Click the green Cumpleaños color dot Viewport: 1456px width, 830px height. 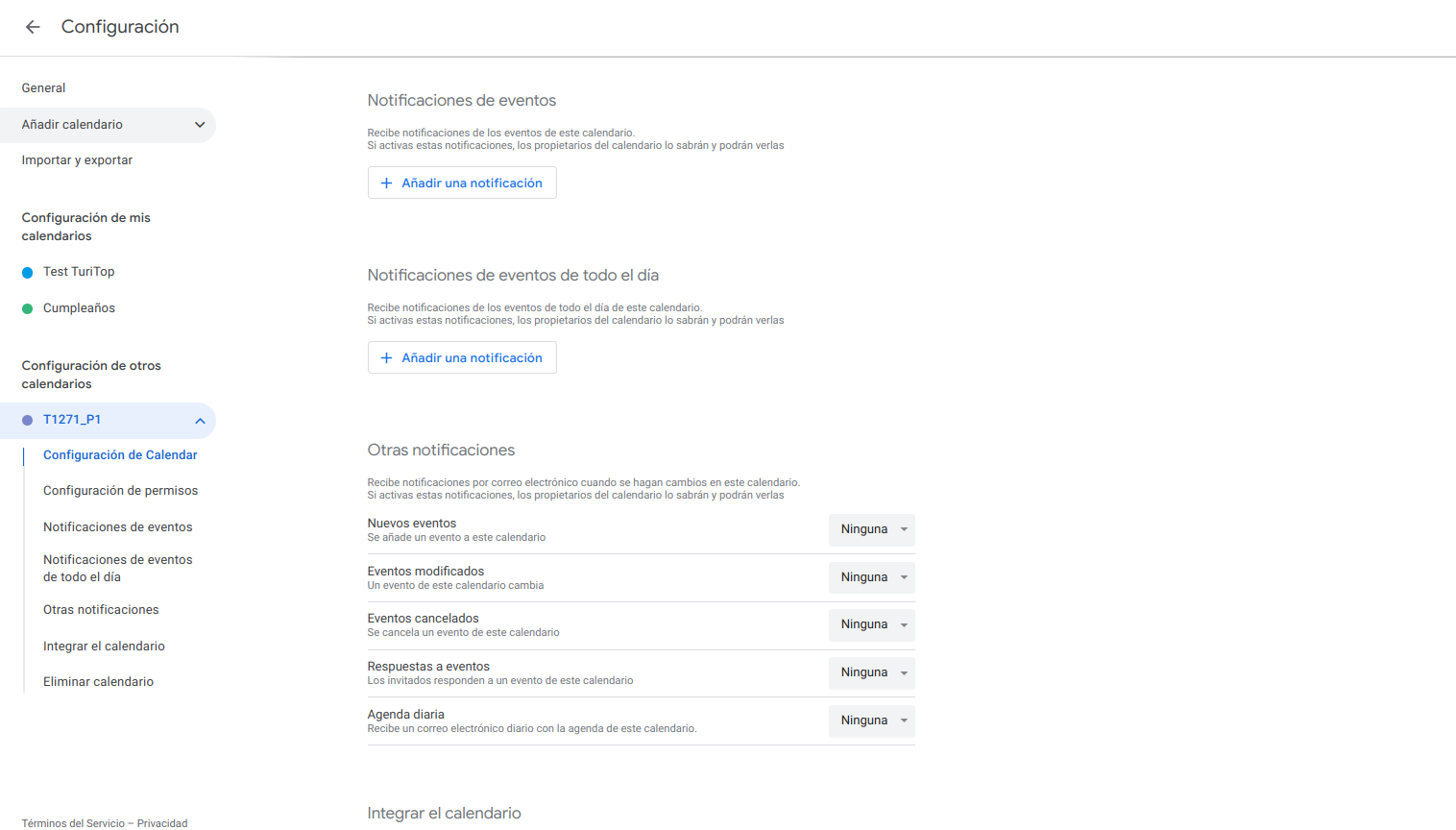click(x=28, y=309)
